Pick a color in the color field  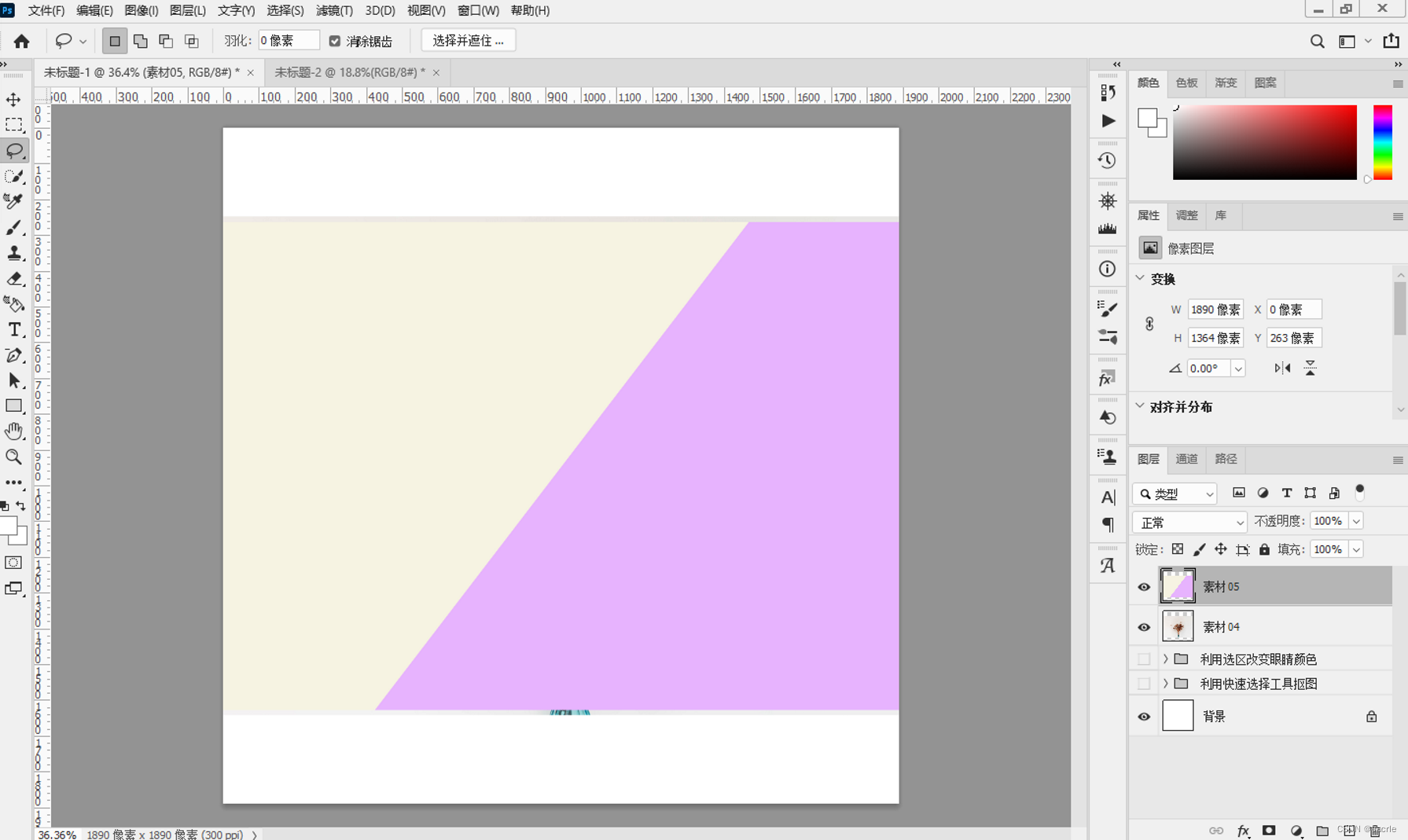pyautogui.click(x=1264, y=142)
